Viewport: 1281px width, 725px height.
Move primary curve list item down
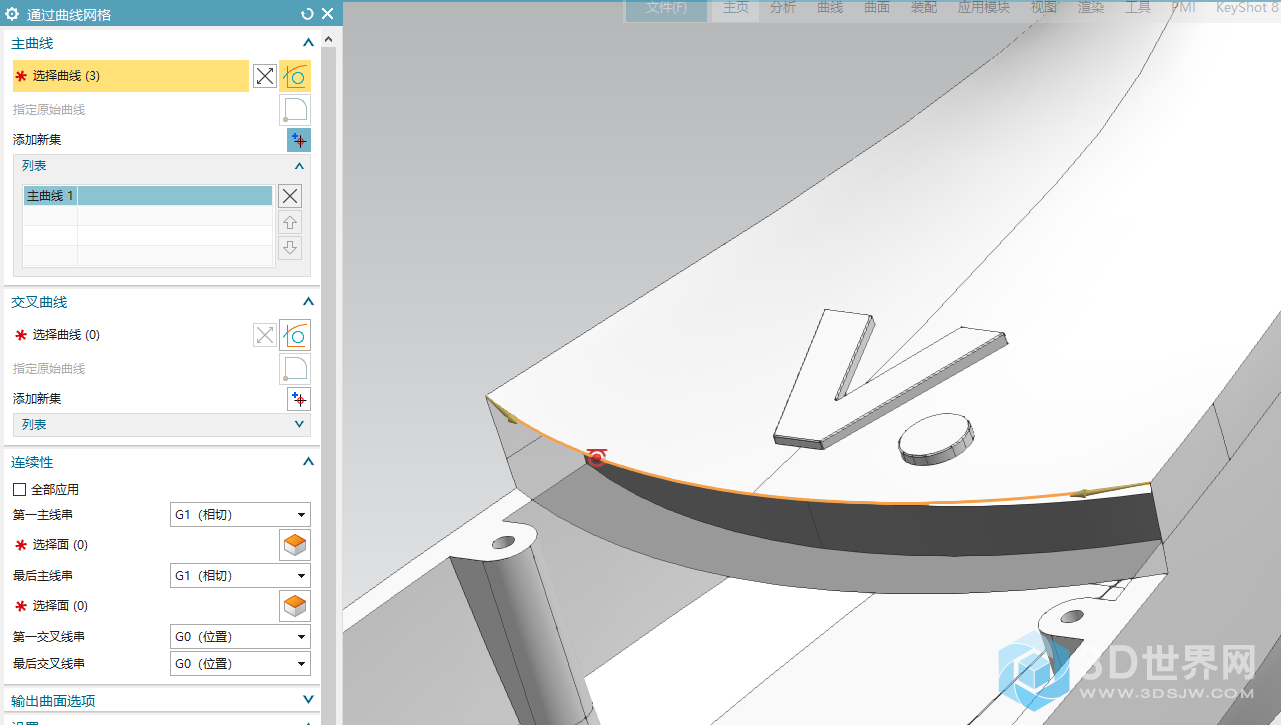tap(289, 248)
